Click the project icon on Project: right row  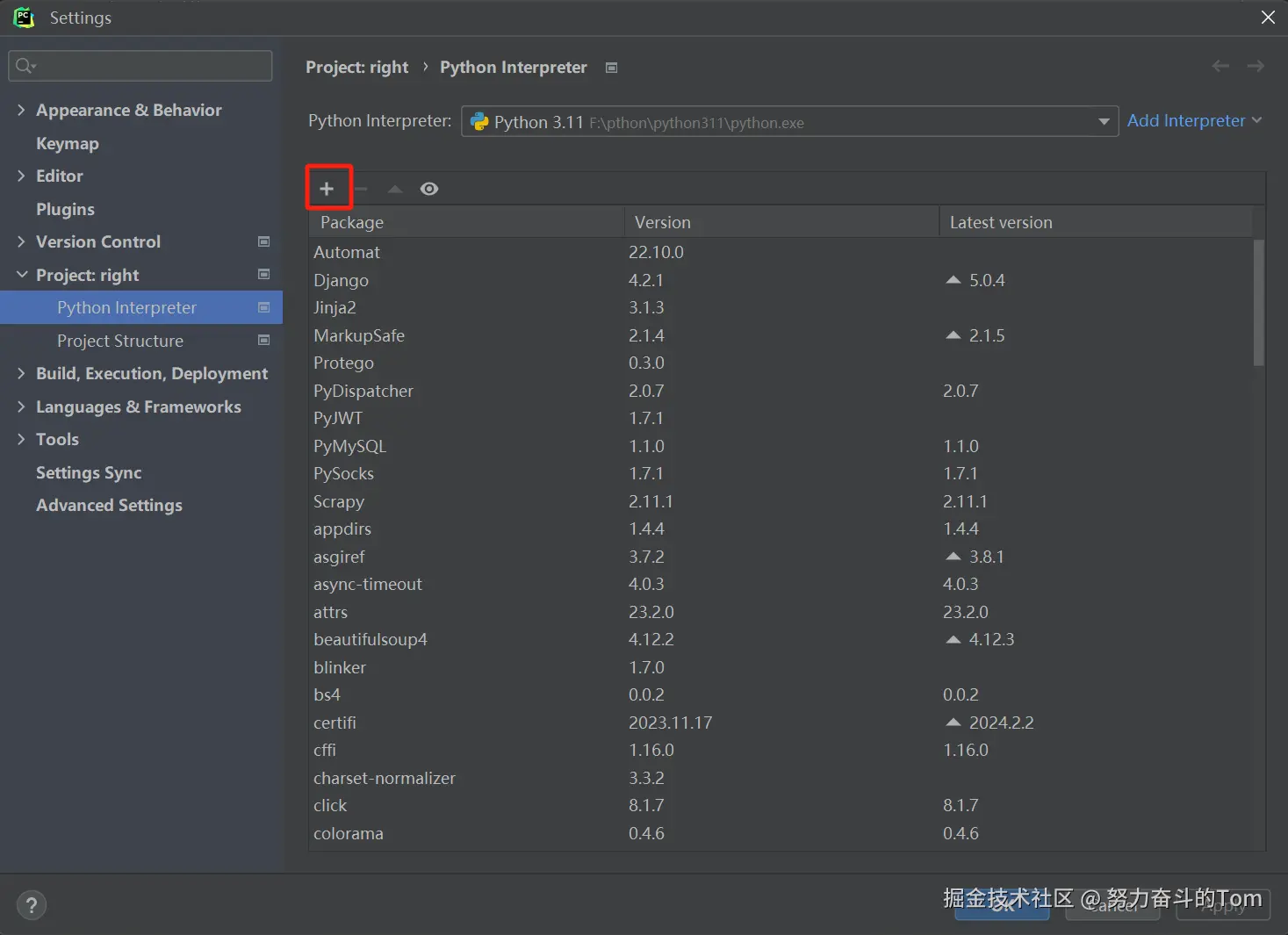[x=263, y=274]
